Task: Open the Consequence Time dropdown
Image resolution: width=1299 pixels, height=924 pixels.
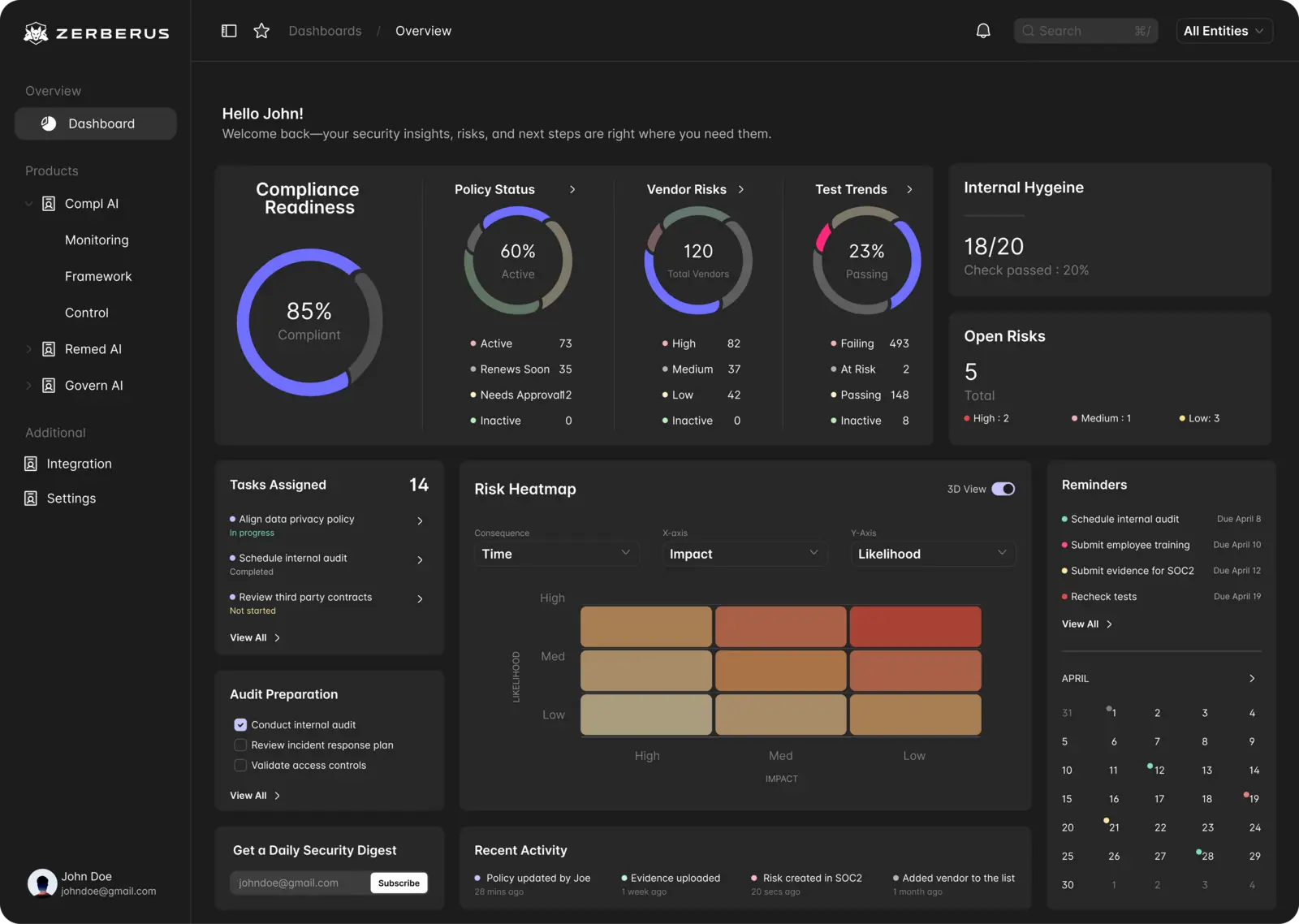Action: coord(557,554)
